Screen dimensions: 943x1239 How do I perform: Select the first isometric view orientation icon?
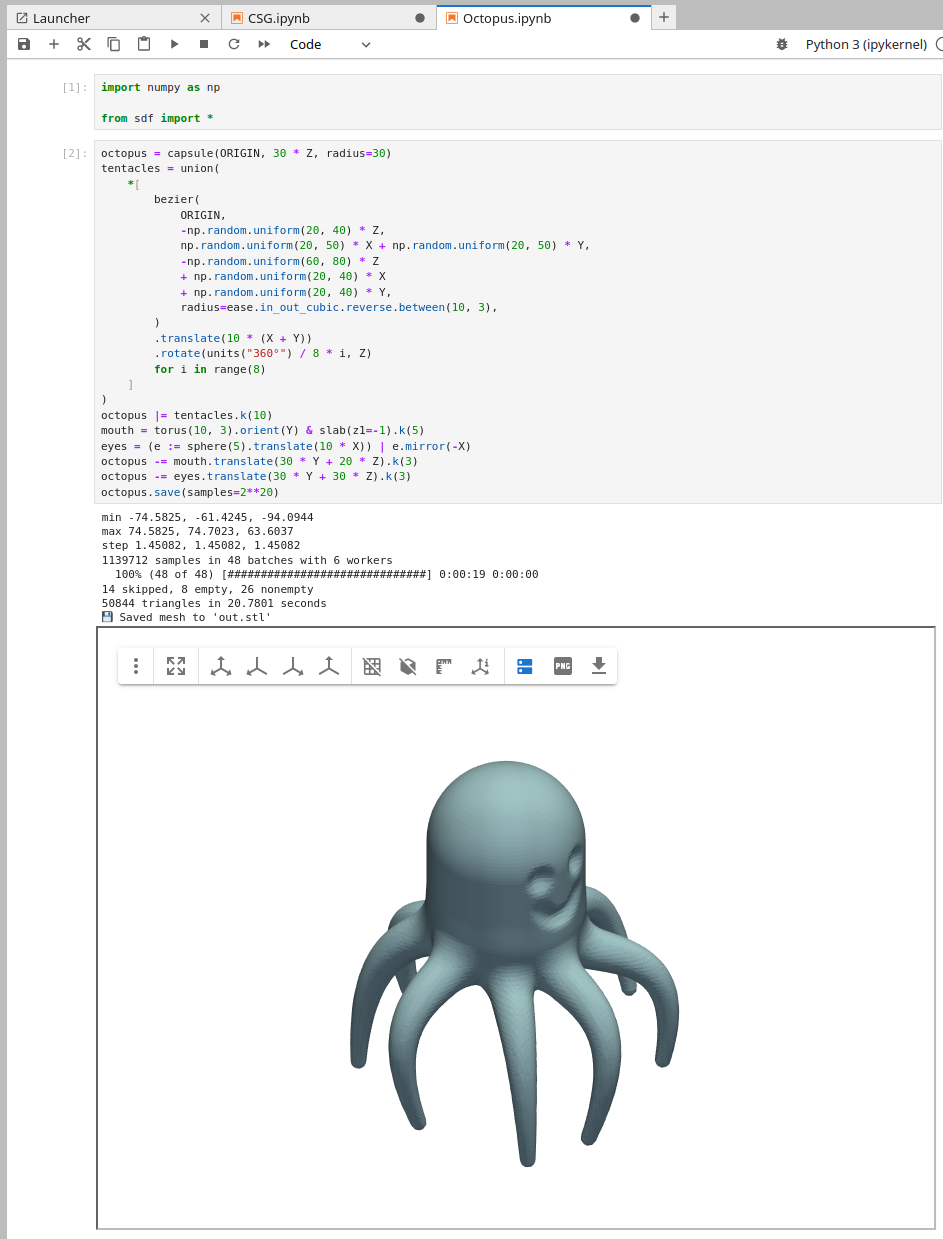point(221,666)
